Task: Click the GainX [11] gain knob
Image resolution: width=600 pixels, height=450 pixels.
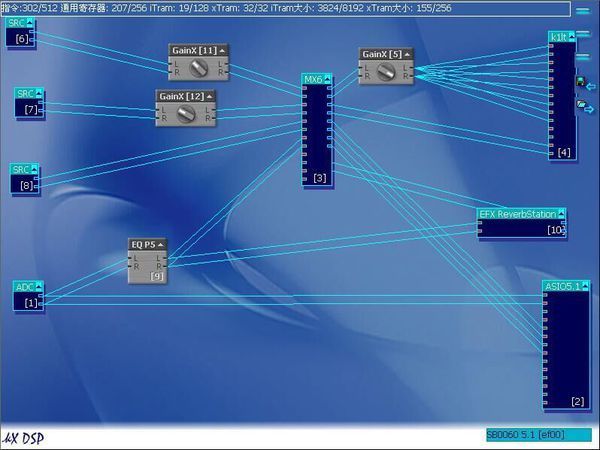Action: click(197, 67)
